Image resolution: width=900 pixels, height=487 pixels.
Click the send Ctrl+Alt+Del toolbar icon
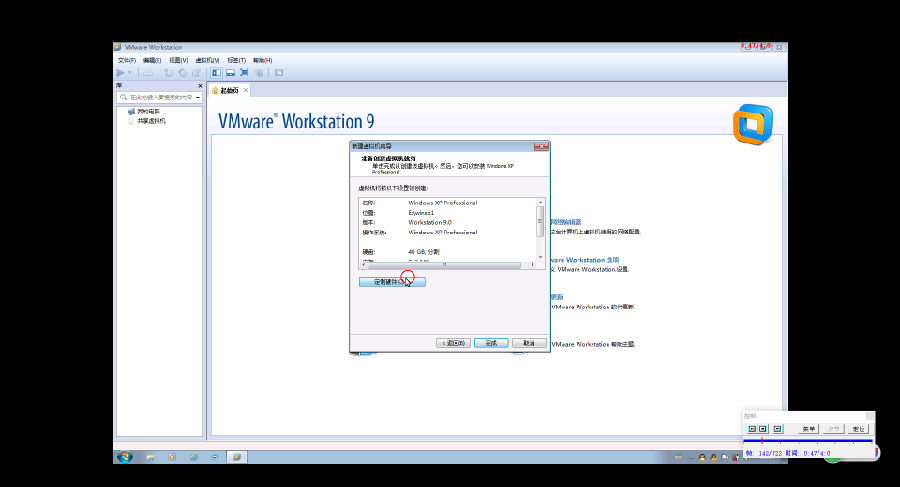148,73
